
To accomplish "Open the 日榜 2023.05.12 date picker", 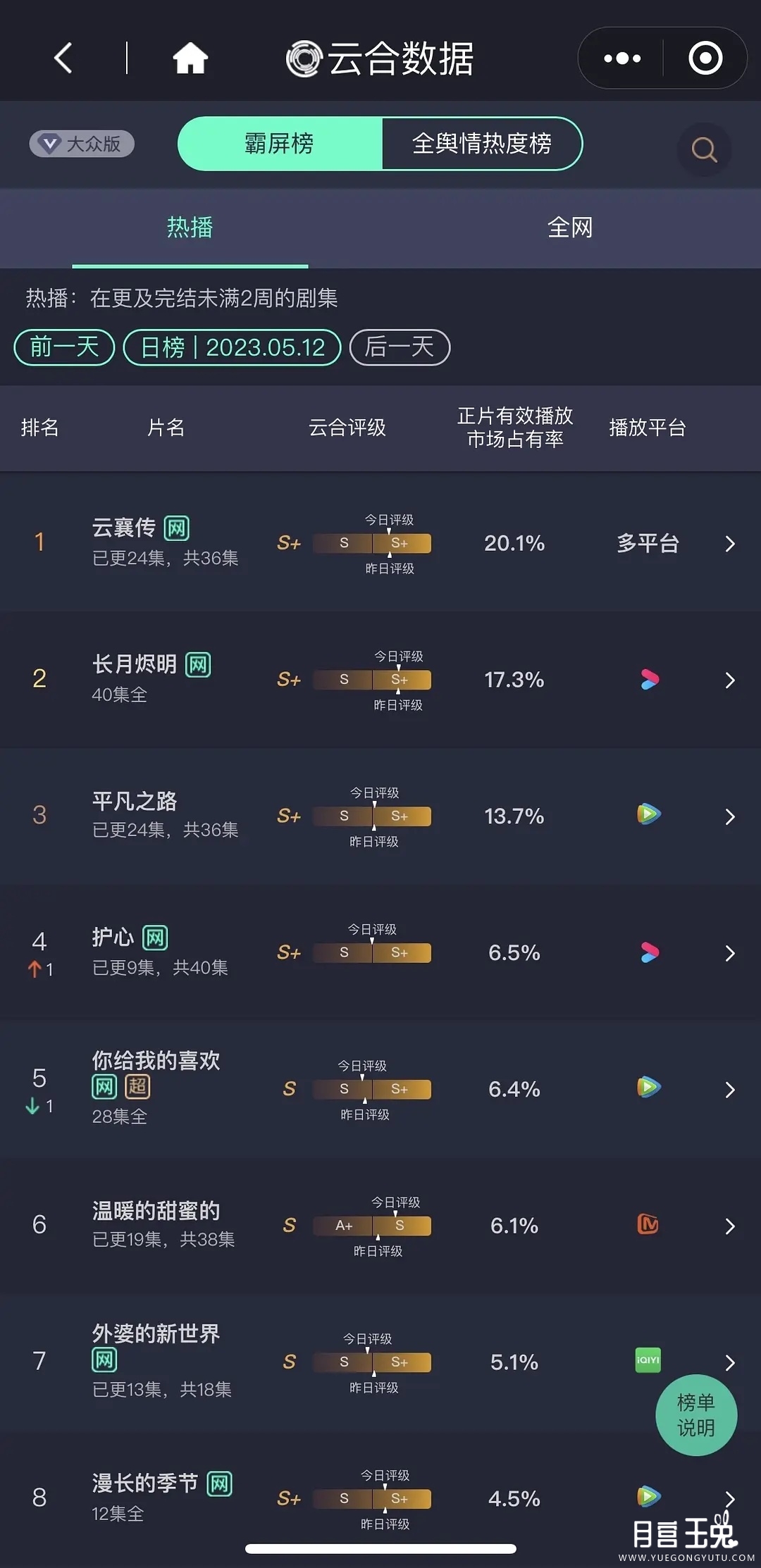I will click(232, 347).
